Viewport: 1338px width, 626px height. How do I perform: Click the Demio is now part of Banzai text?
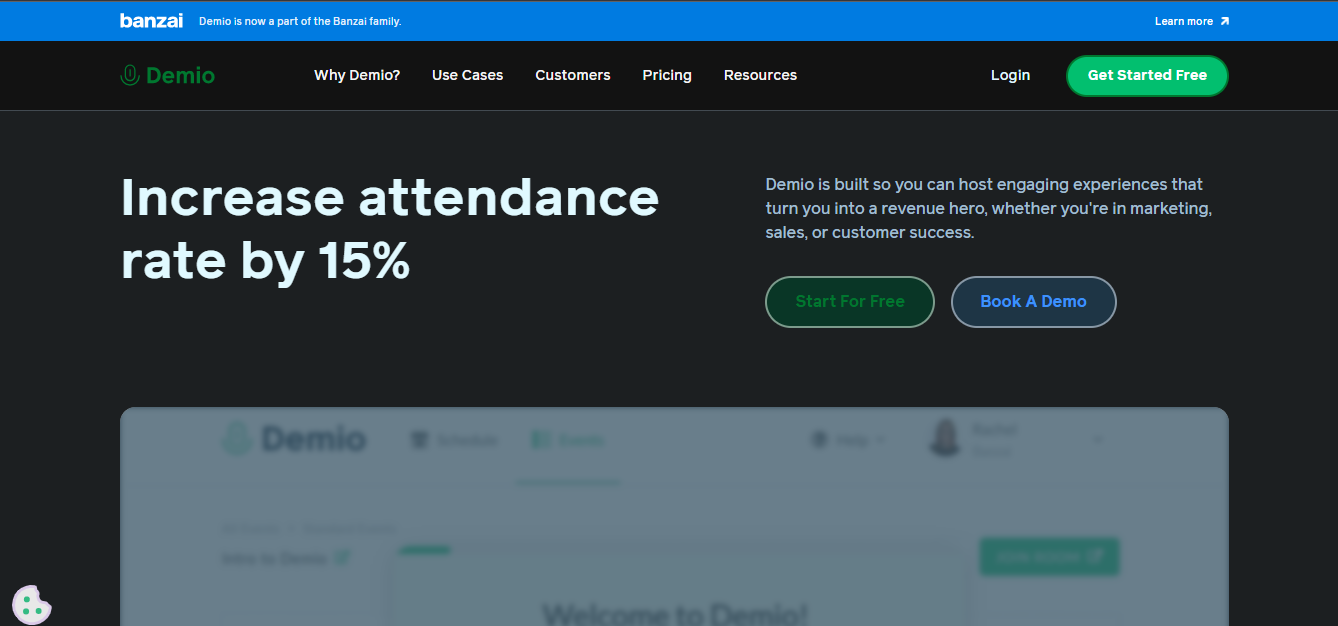[x=300, y=21]
